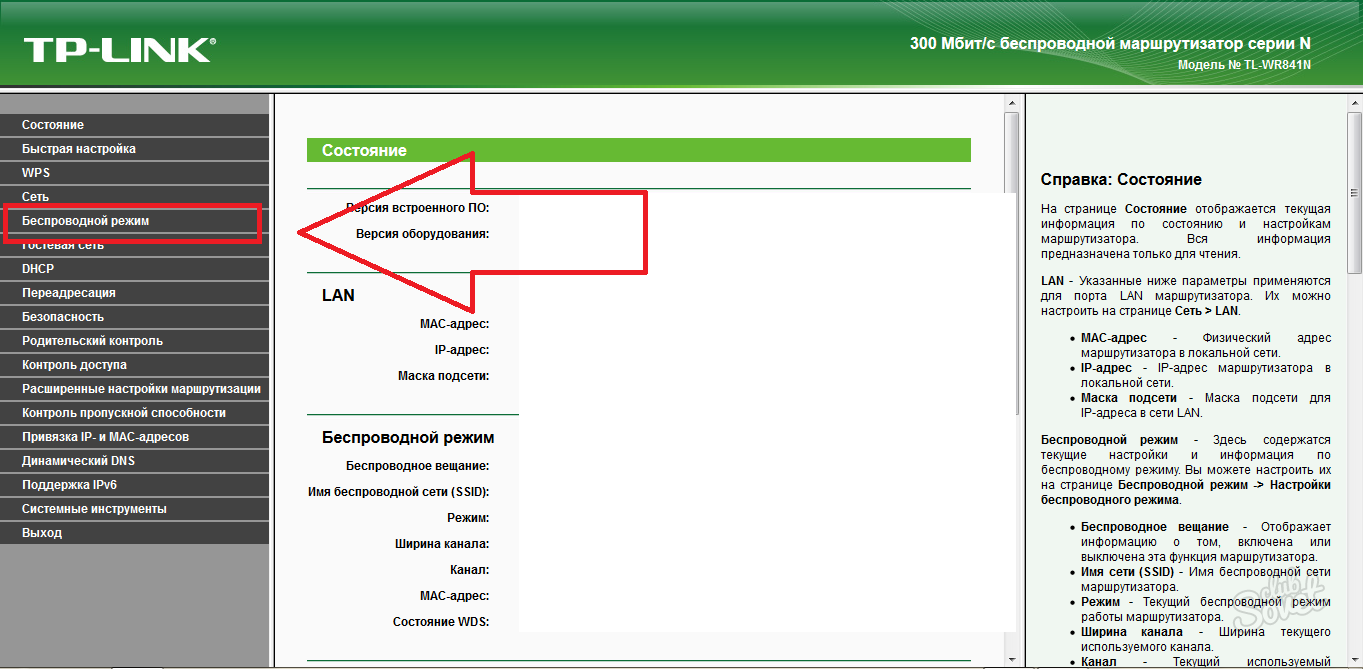Screen dimensions: 1363x669
Task: Select Расширенные настройки маршрутизации
Action: point(141,389)
